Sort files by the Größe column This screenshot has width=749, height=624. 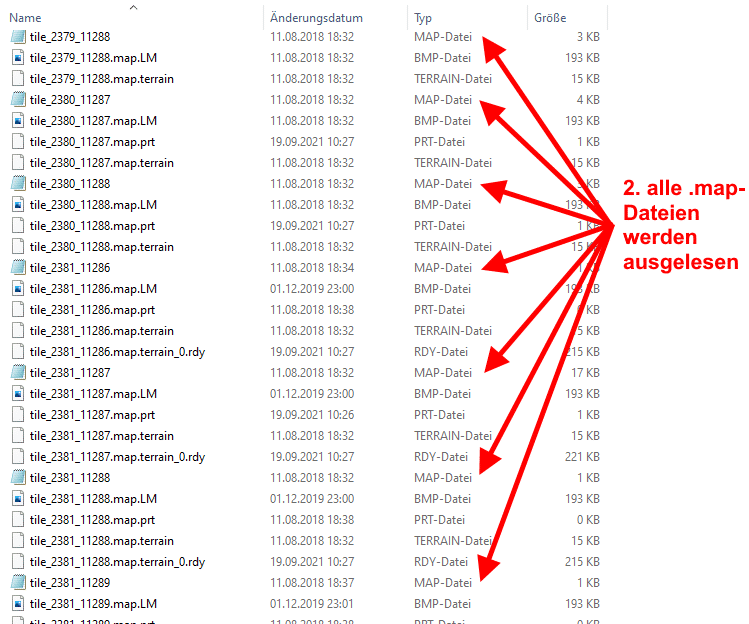tap(550, 18)
